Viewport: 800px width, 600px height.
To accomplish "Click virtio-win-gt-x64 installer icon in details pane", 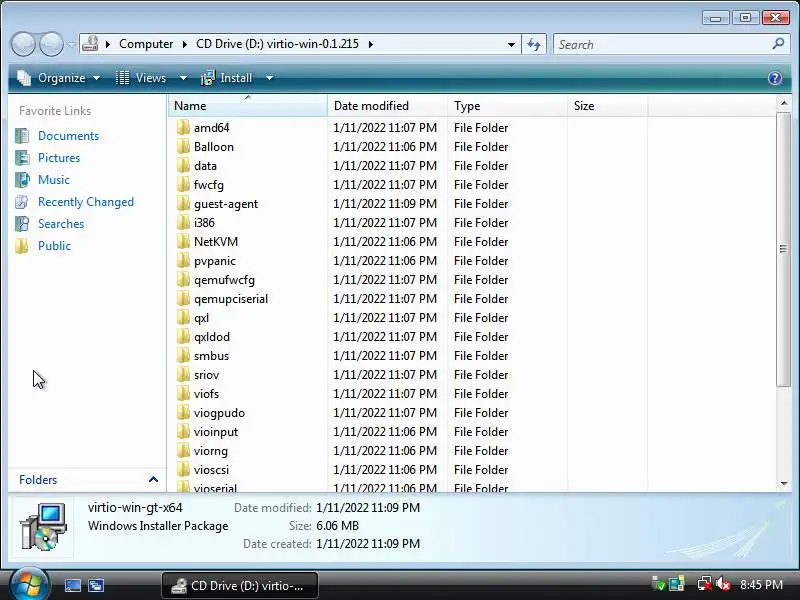I will [x=43, y=526].
